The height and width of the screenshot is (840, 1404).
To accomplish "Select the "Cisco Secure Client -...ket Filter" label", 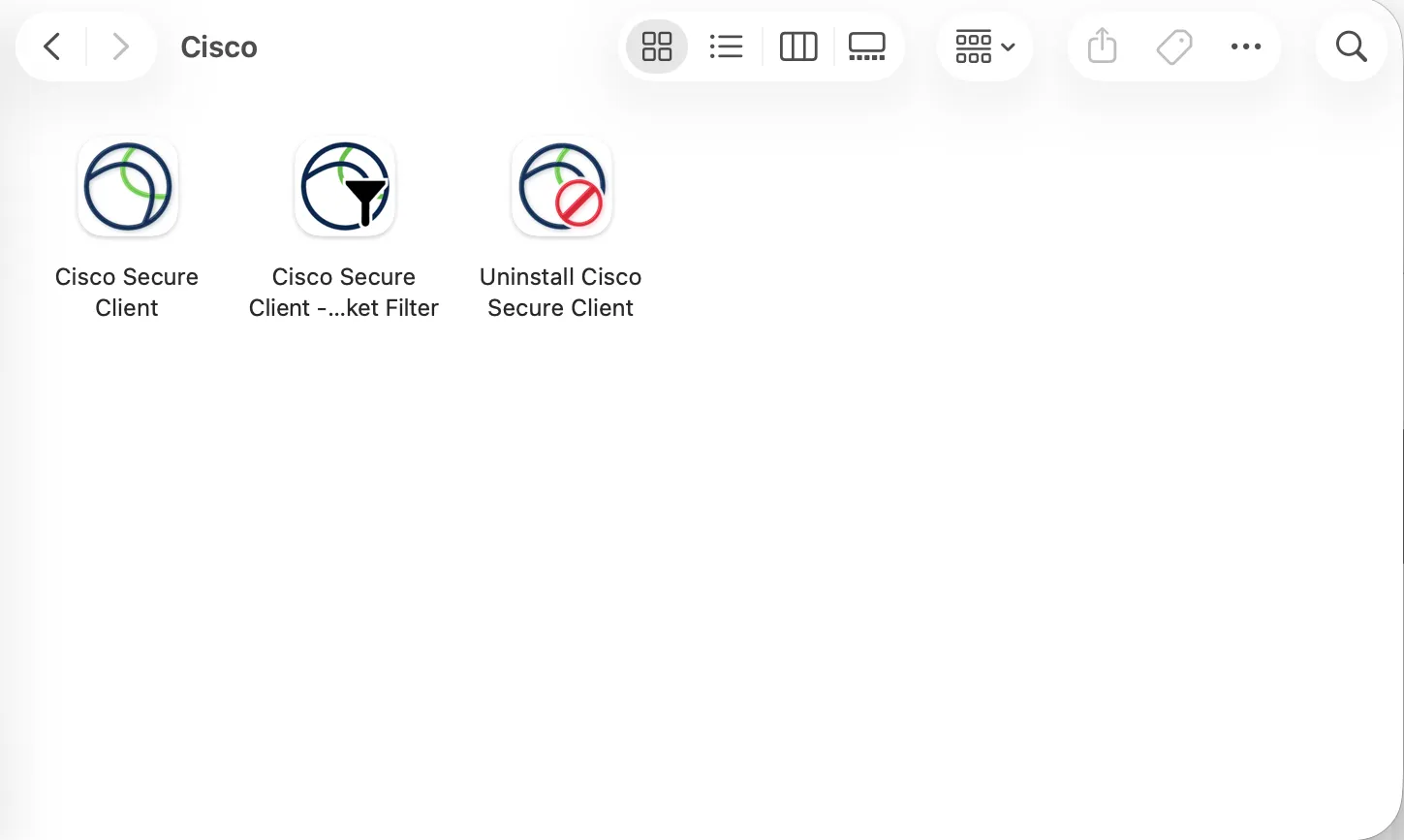I will (344, 293).
